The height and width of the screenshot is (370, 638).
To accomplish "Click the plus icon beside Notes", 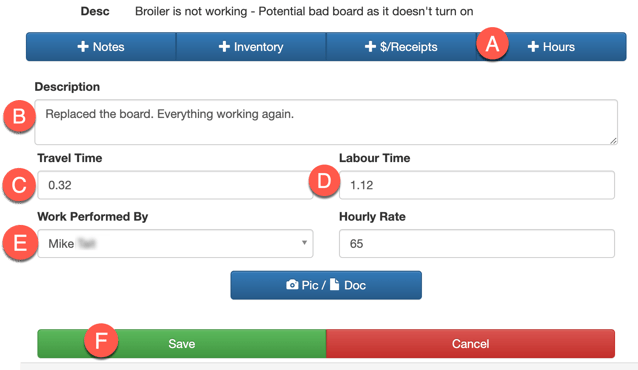I will point(83,46).
